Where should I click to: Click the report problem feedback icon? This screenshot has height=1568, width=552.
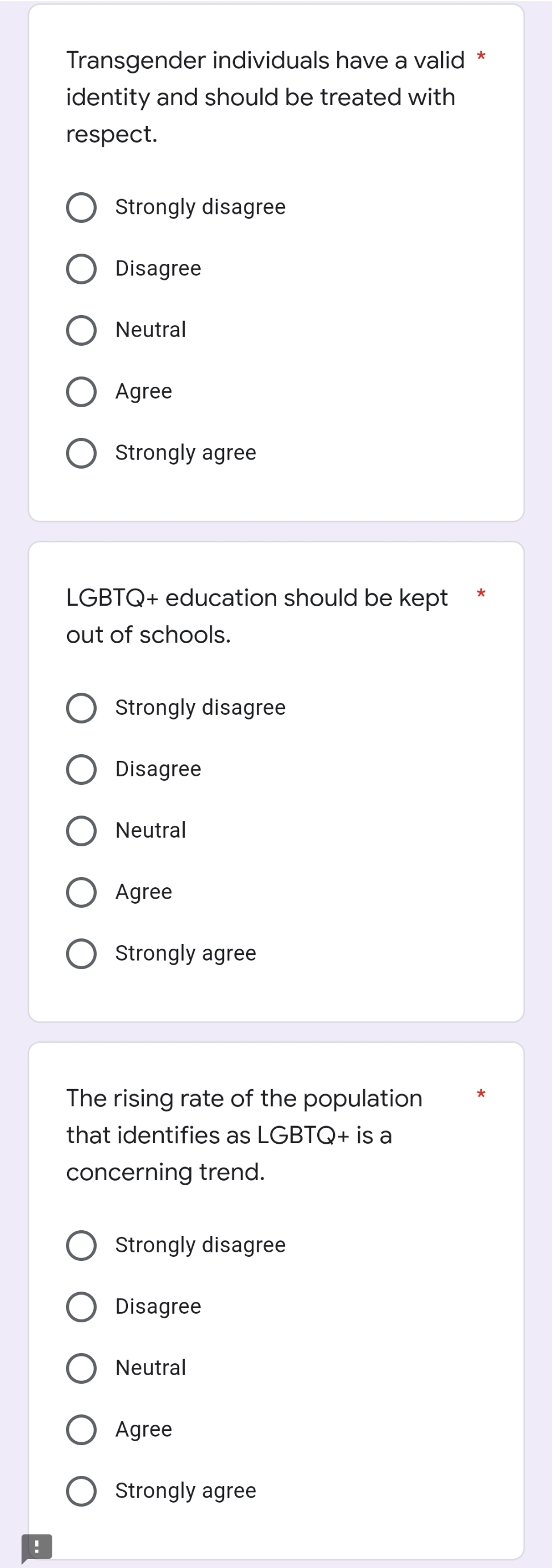pos(36,1547)
